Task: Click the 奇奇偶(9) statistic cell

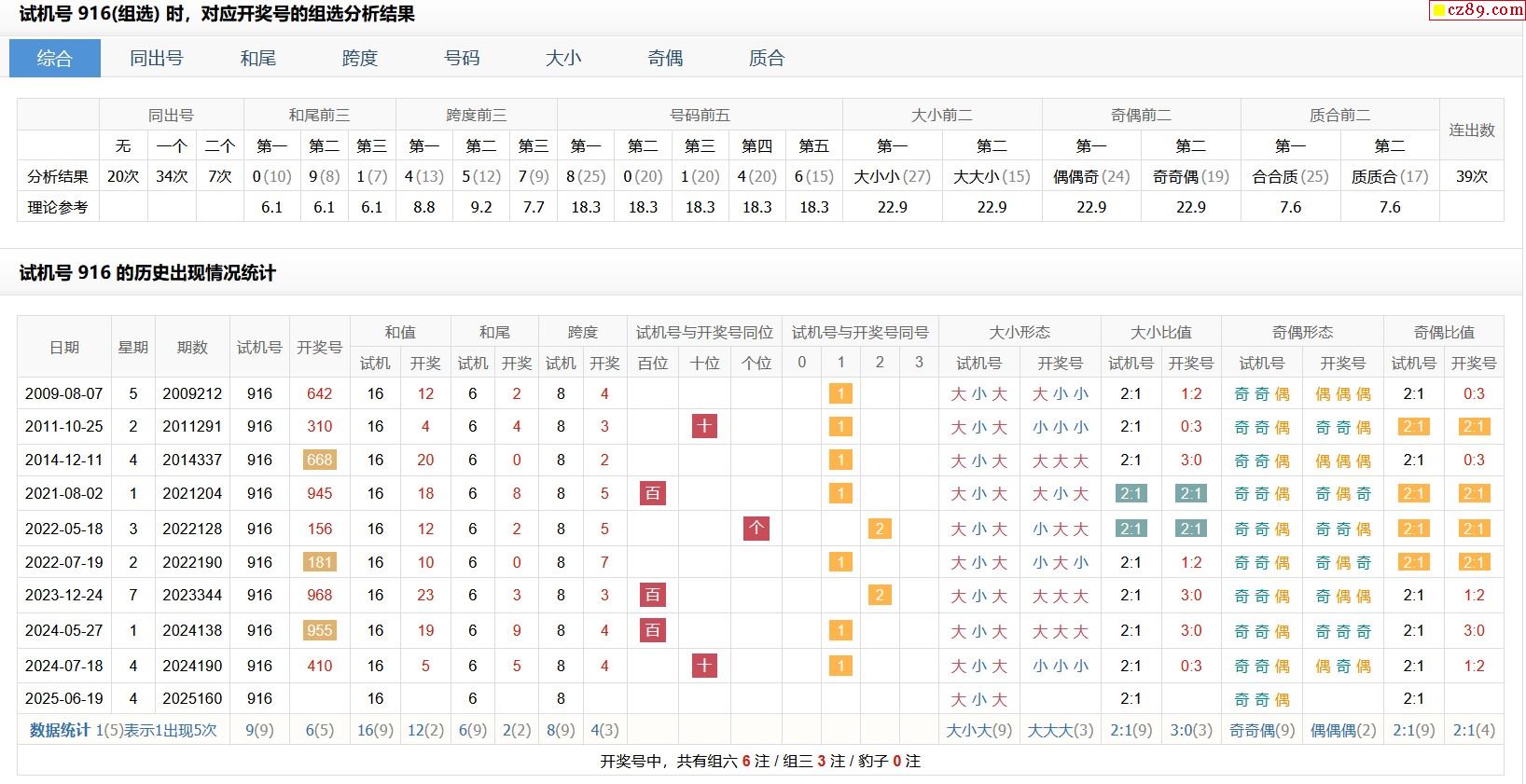Action: pos(1262,730)
